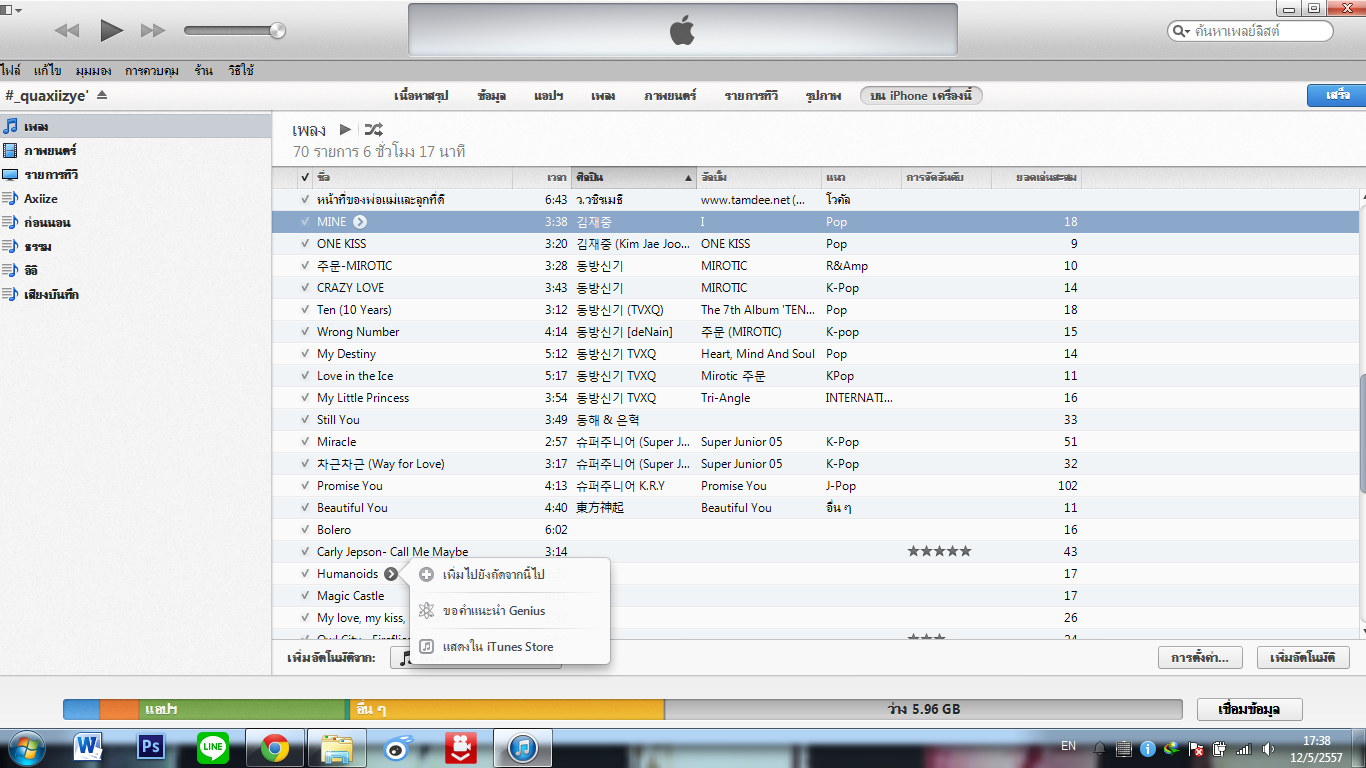Open Microsoft Word from the taskbar
Image resolution: width=1366 pixels, height=768 pixels.
point(89,747)
